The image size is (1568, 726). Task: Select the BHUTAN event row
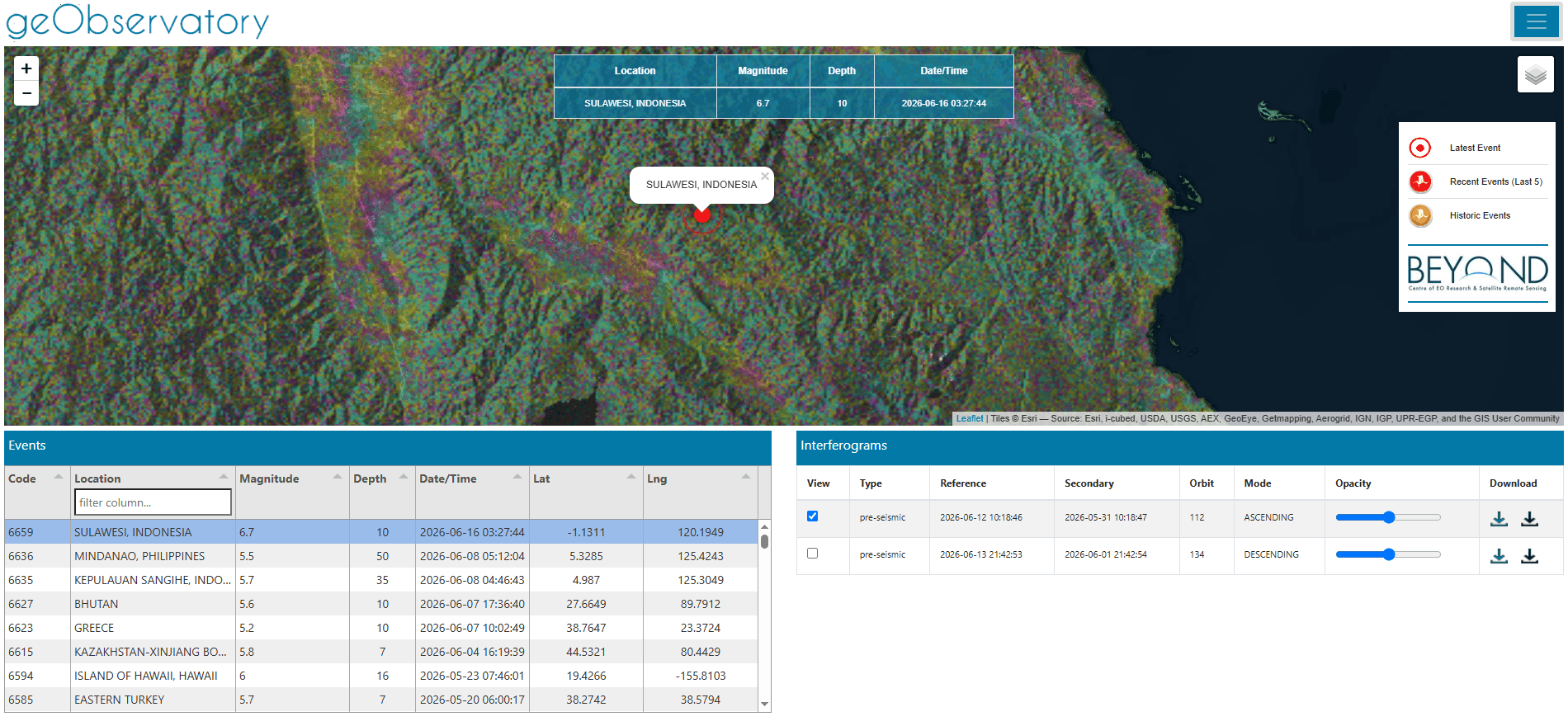[380, 604]
